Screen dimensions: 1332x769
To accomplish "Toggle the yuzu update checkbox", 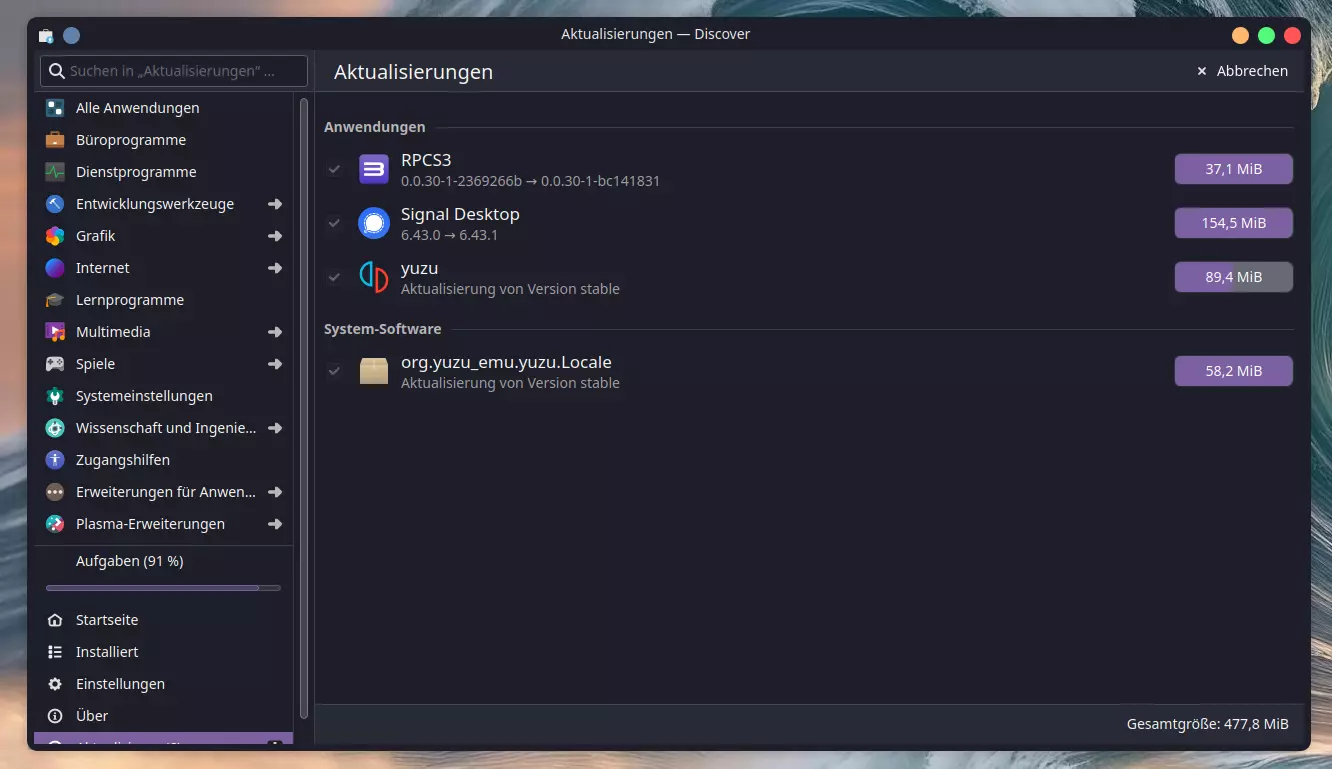I will (x=334, y=277).
